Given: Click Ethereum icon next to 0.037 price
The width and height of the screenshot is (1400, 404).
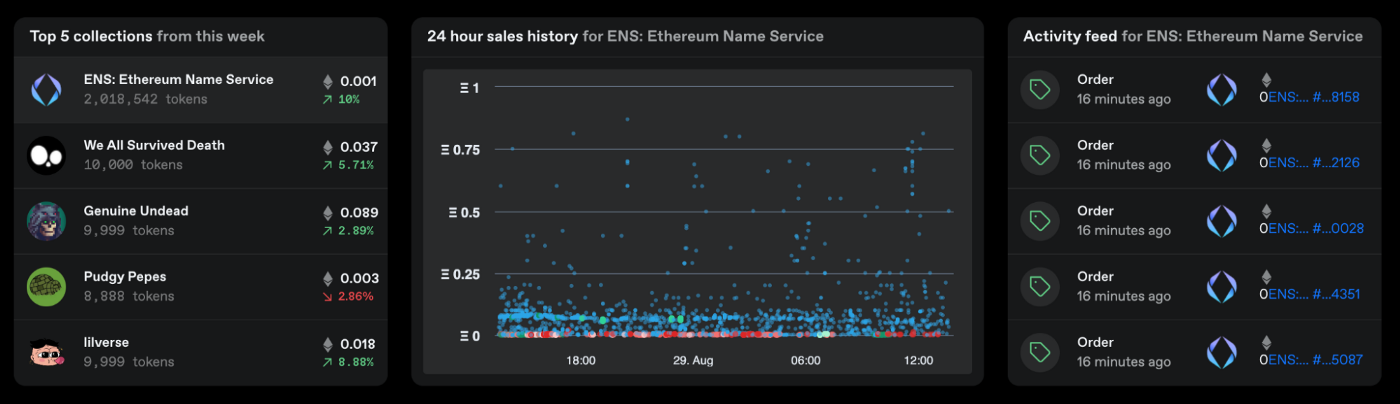Looking at the screenshot, I should pos(327,147).
